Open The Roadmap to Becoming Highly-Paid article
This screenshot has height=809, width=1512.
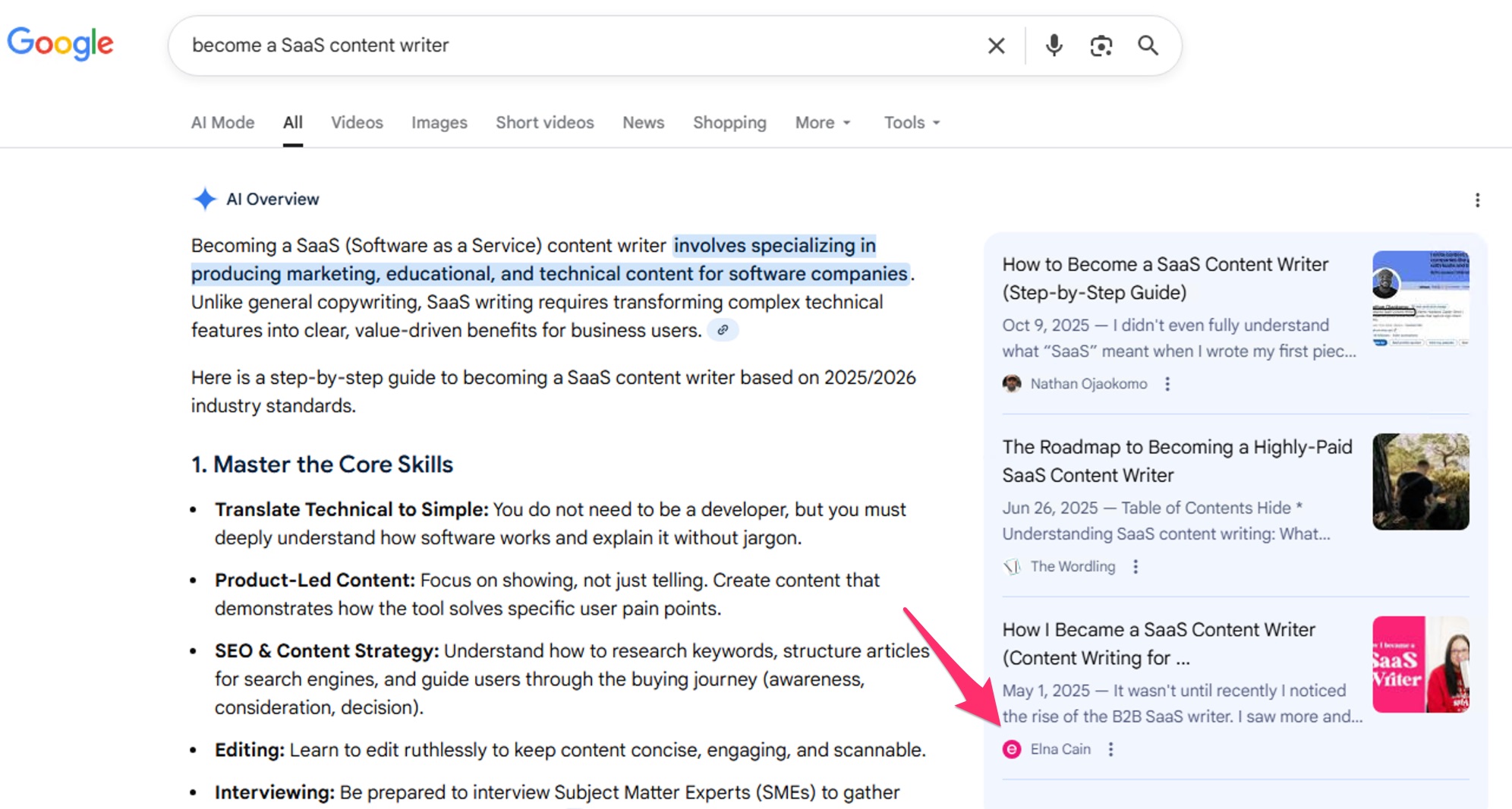point(1177,461)
